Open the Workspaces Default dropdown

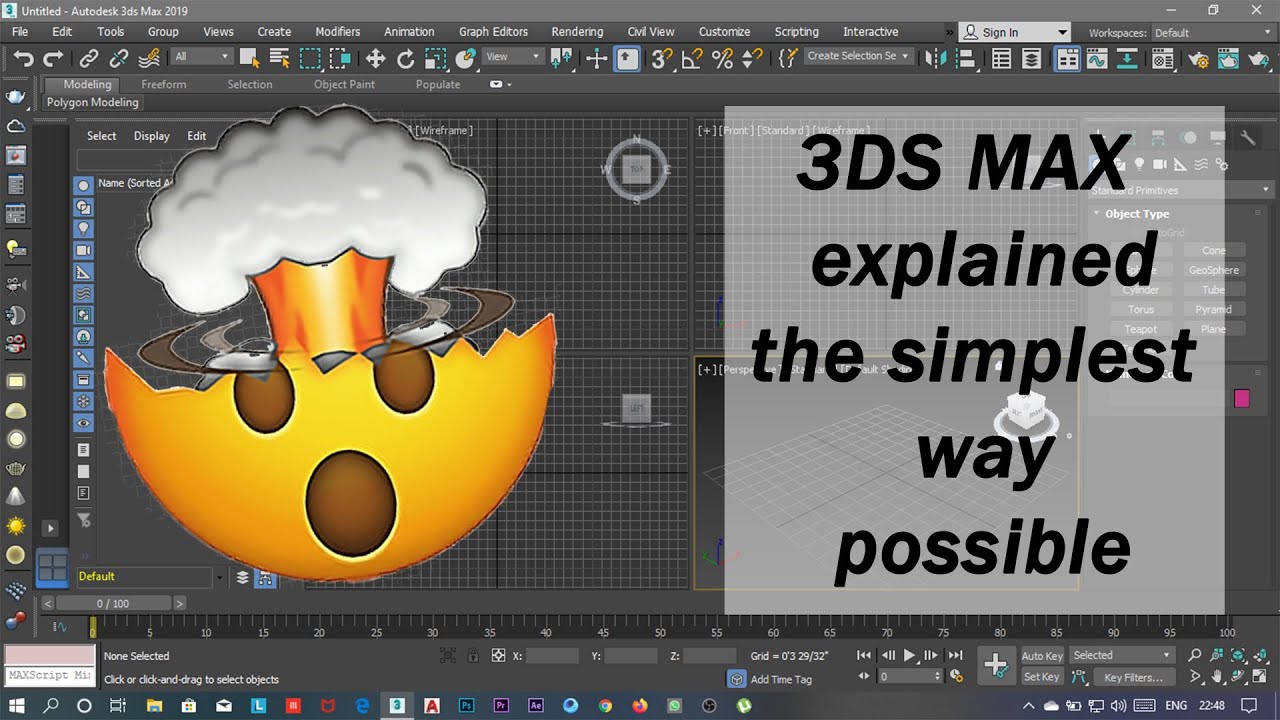click(1214, 33)
